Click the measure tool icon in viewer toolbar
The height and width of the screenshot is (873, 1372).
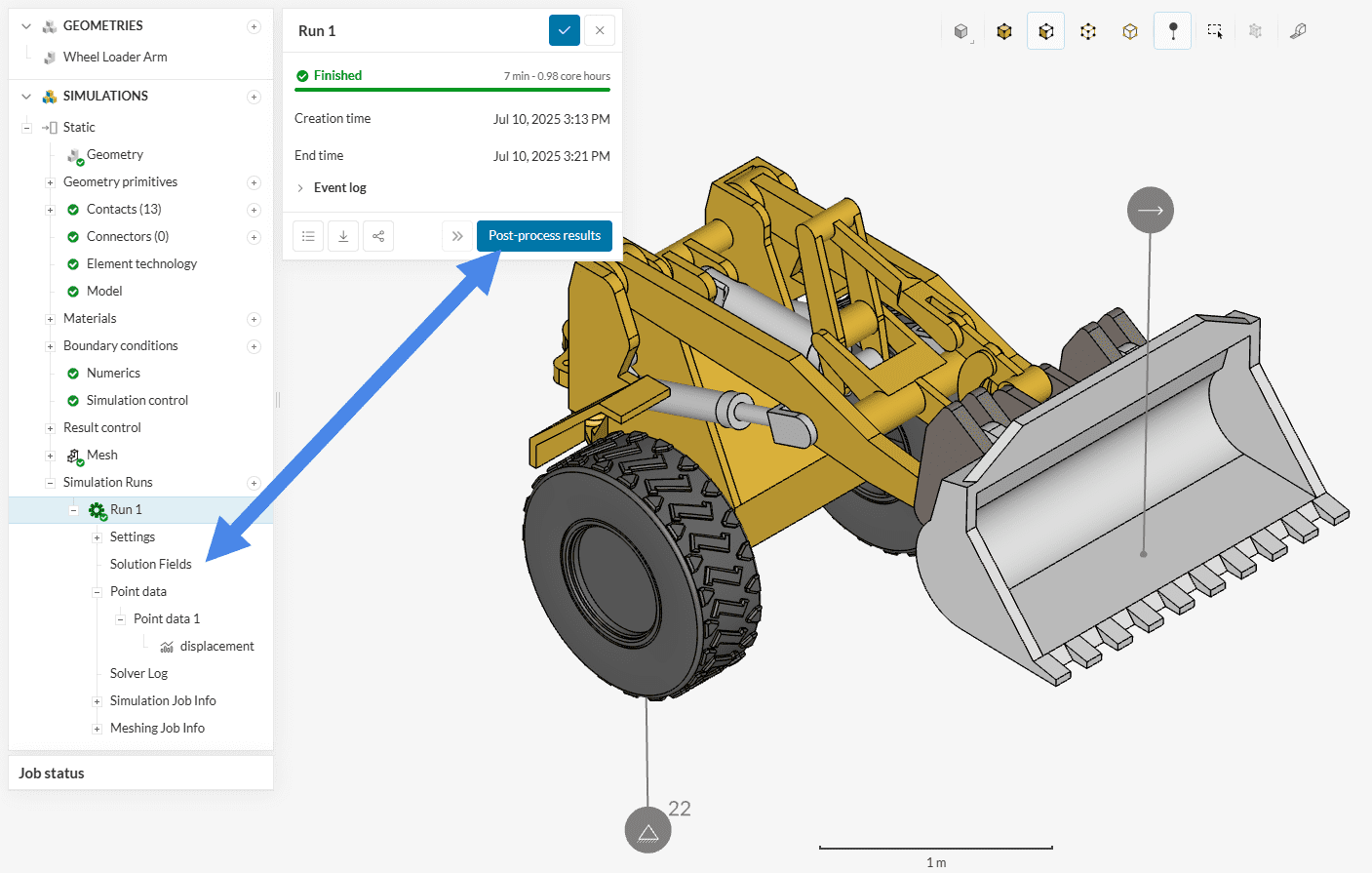(x=1298, y=31)
